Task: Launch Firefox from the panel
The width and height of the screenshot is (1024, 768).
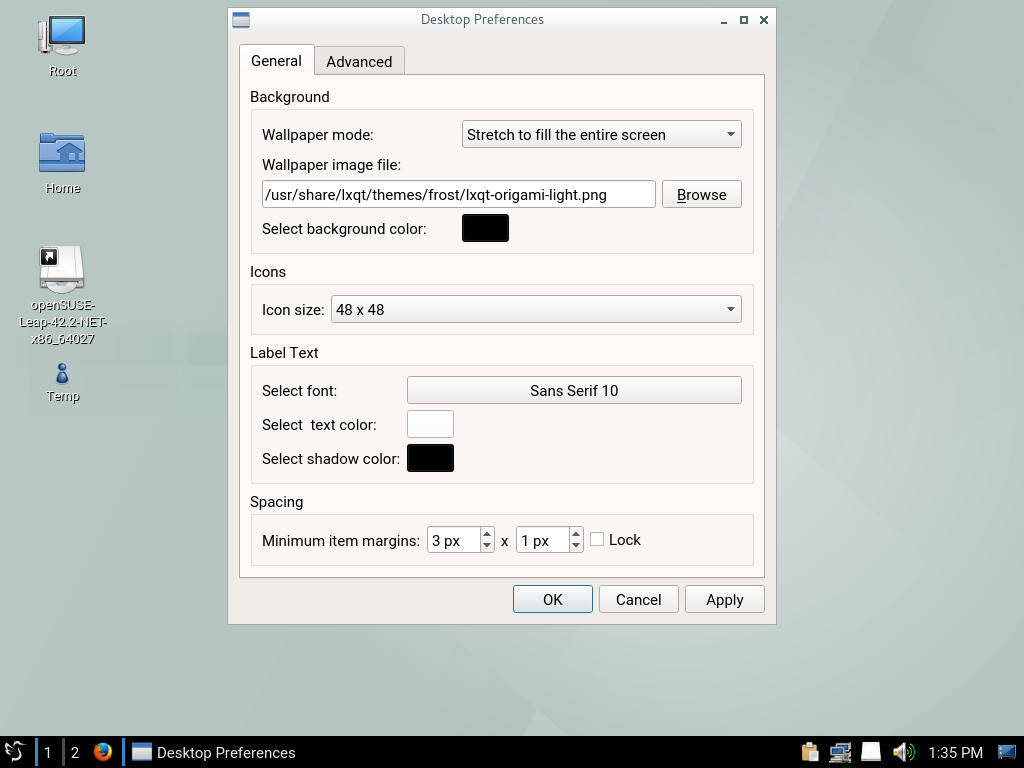Action: [x=103, y=752]
